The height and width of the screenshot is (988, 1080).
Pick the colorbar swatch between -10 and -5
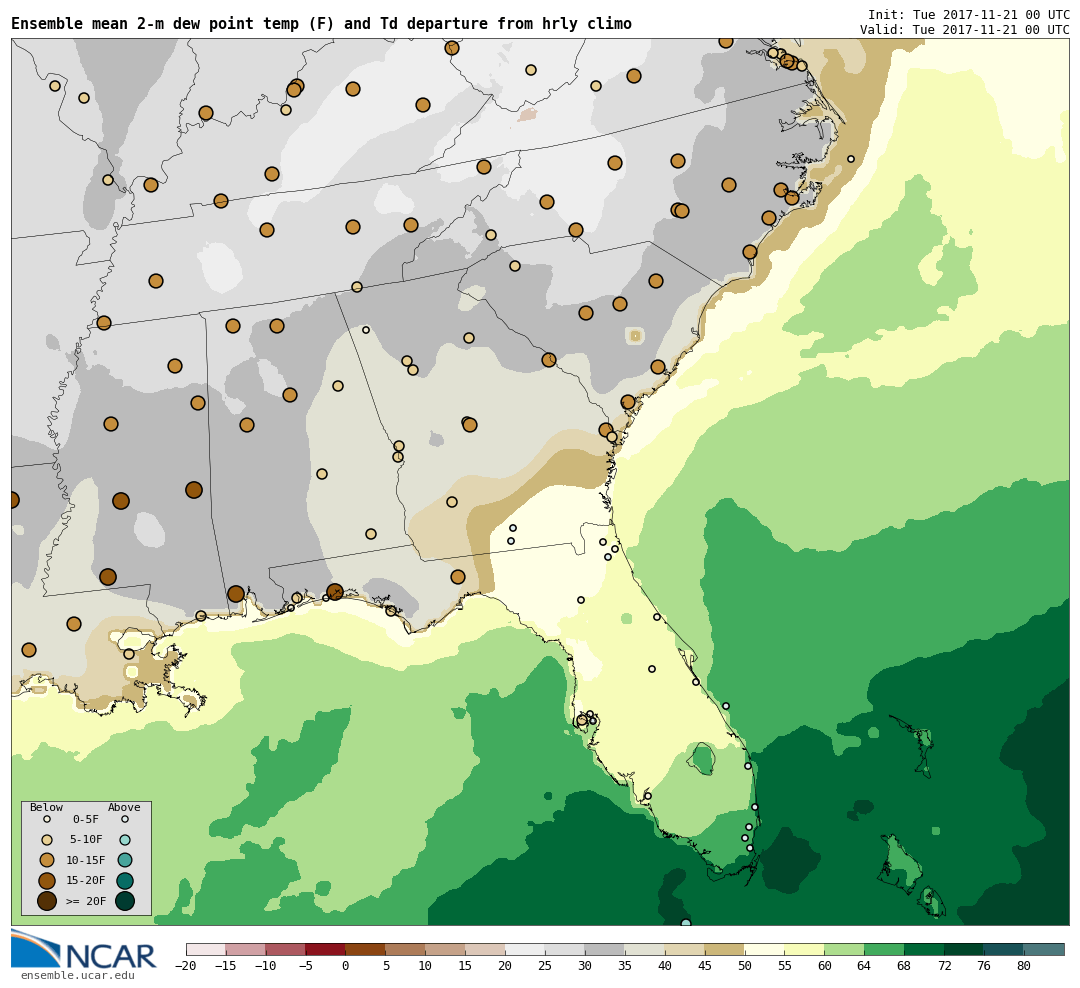click(x=286, y=949)
